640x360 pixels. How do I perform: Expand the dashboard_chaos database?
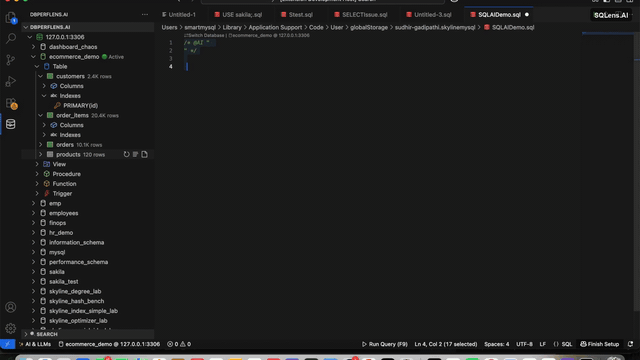(x=33, y=47)
